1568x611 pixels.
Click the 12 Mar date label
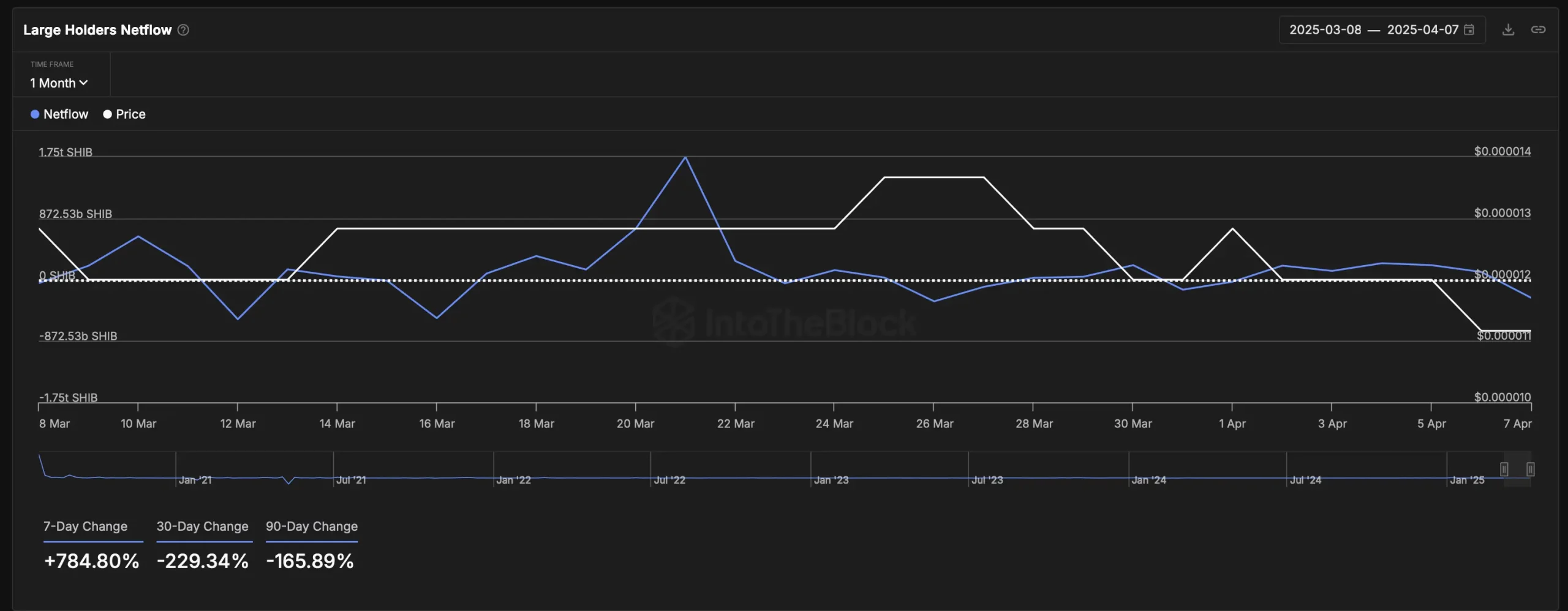pos(238,424)
